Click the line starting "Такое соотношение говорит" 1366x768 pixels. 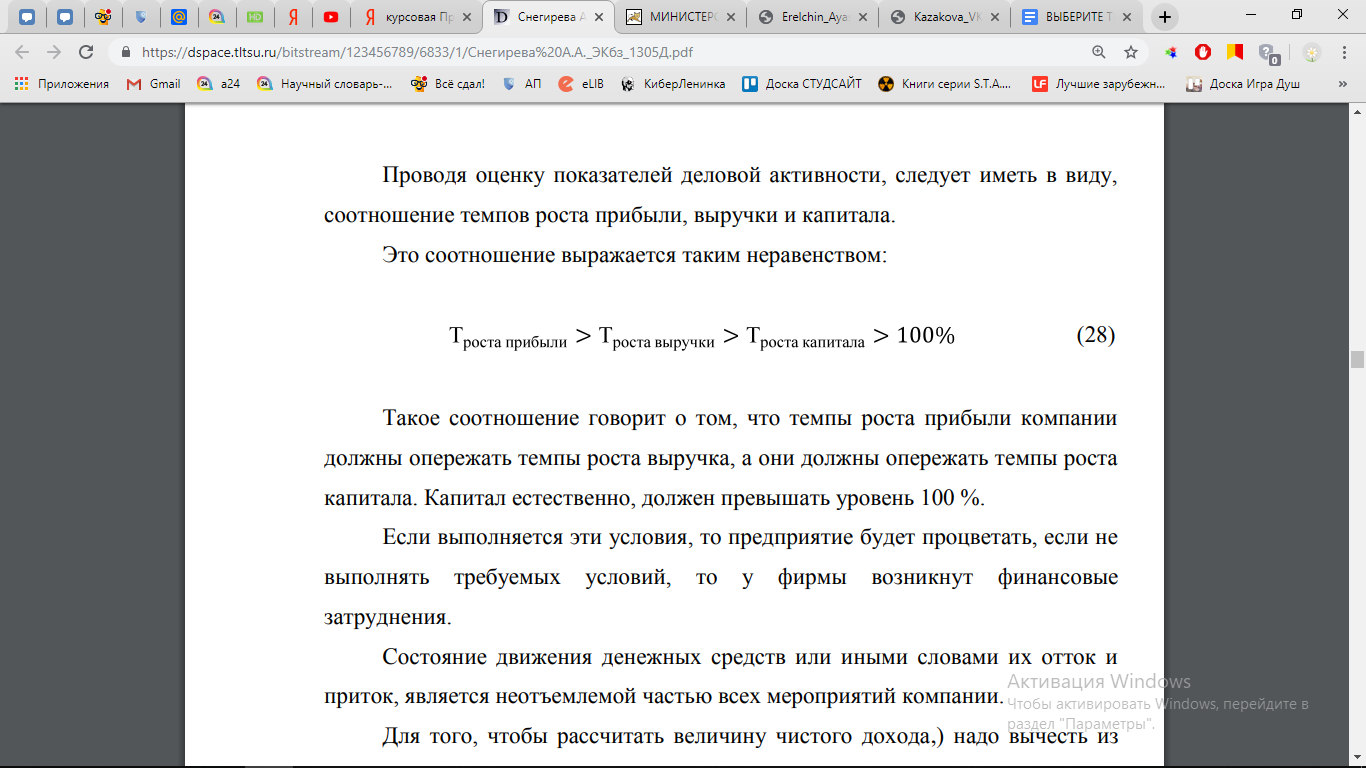[x=749, y=418]
